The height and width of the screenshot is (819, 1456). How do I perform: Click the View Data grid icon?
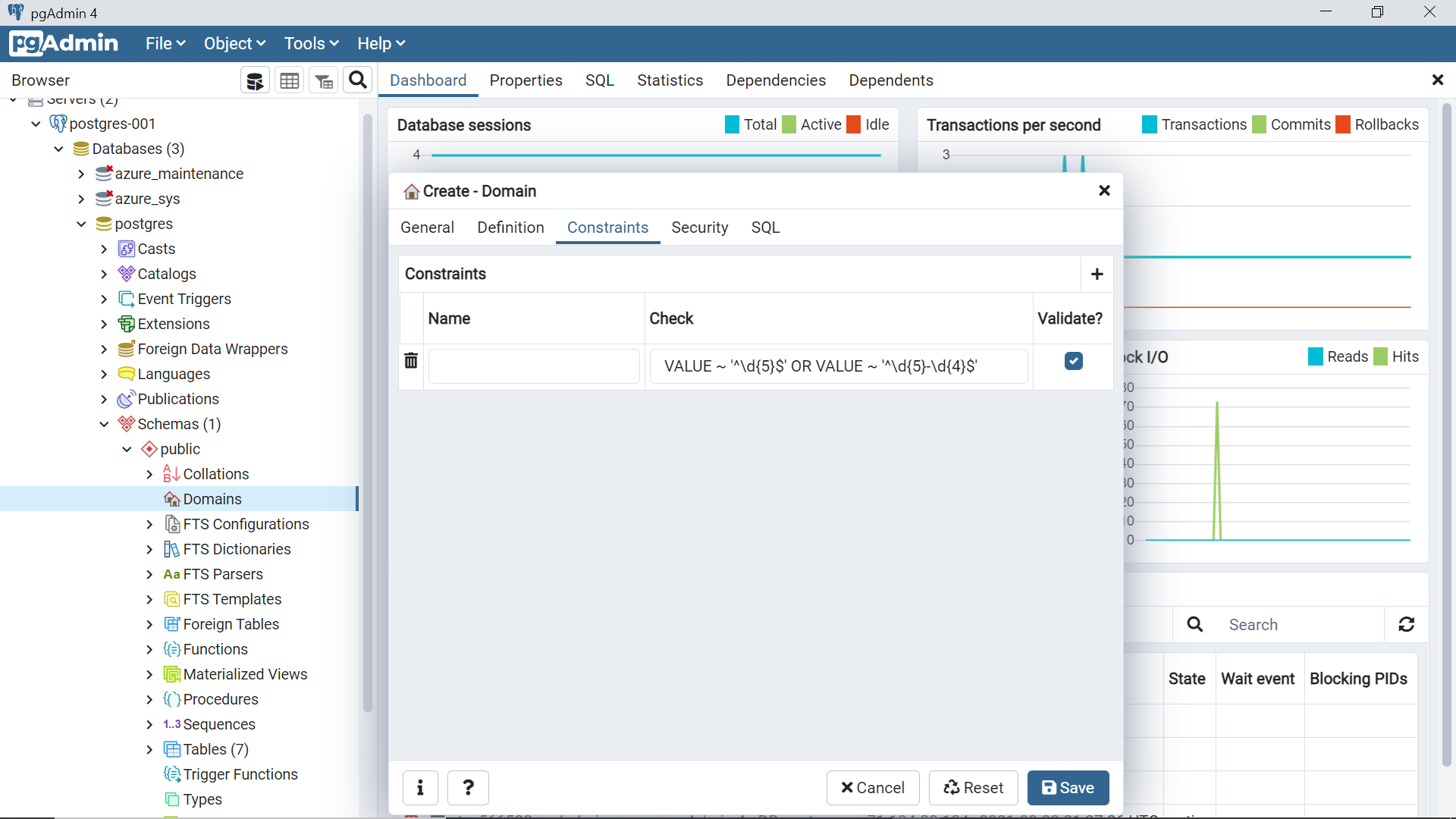point(289,80)
